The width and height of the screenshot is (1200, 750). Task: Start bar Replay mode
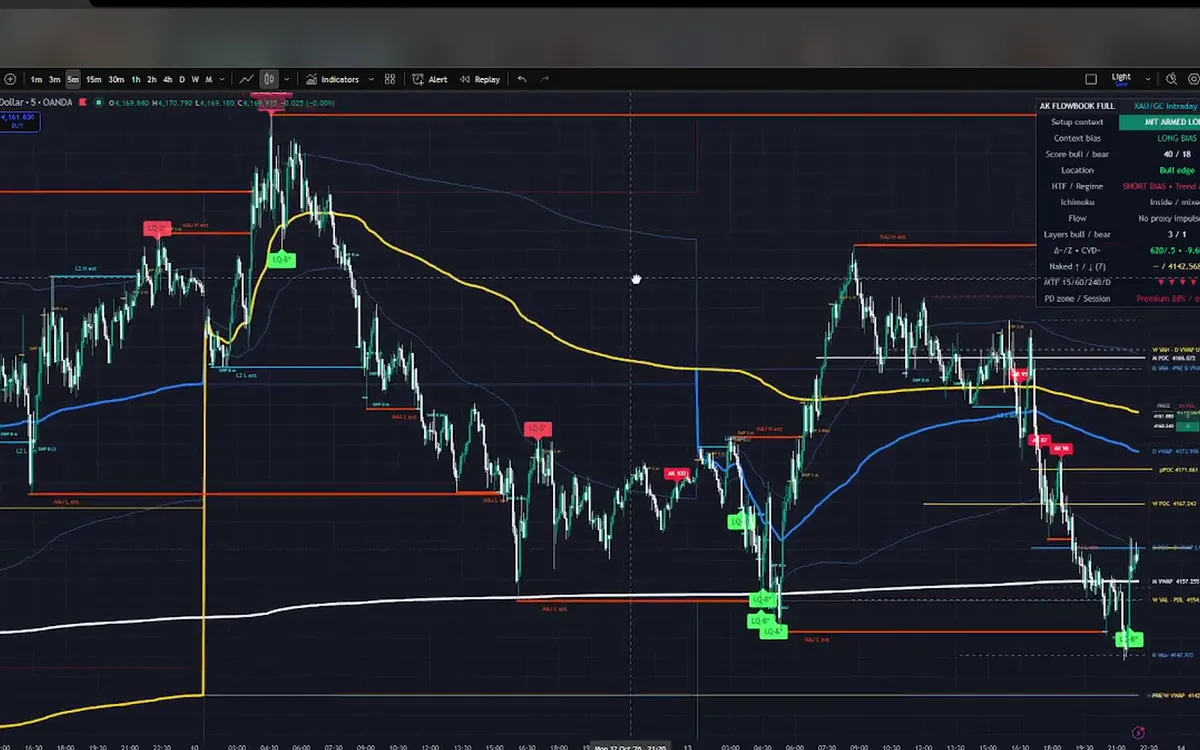(x=480, y=79)
